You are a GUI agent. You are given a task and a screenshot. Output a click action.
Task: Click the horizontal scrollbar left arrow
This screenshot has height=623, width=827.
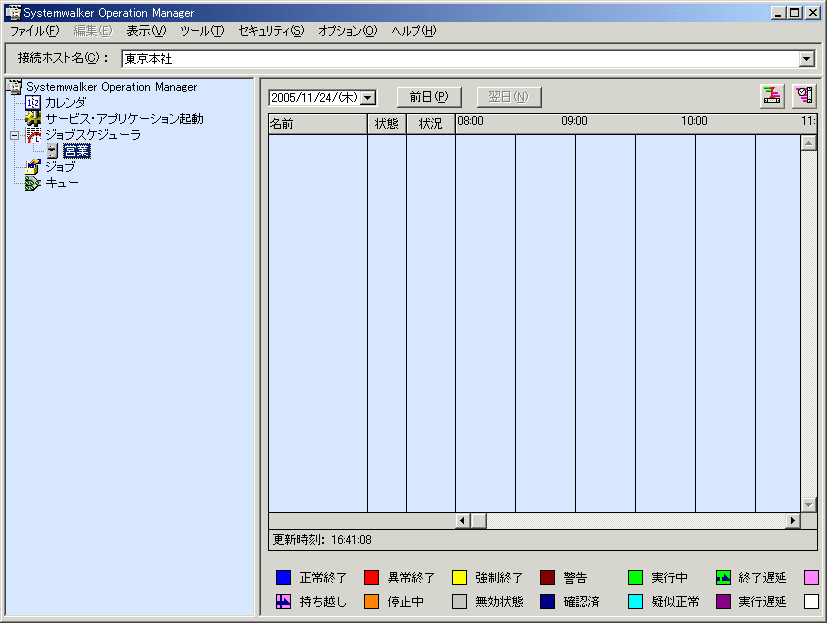click(463, 521)
